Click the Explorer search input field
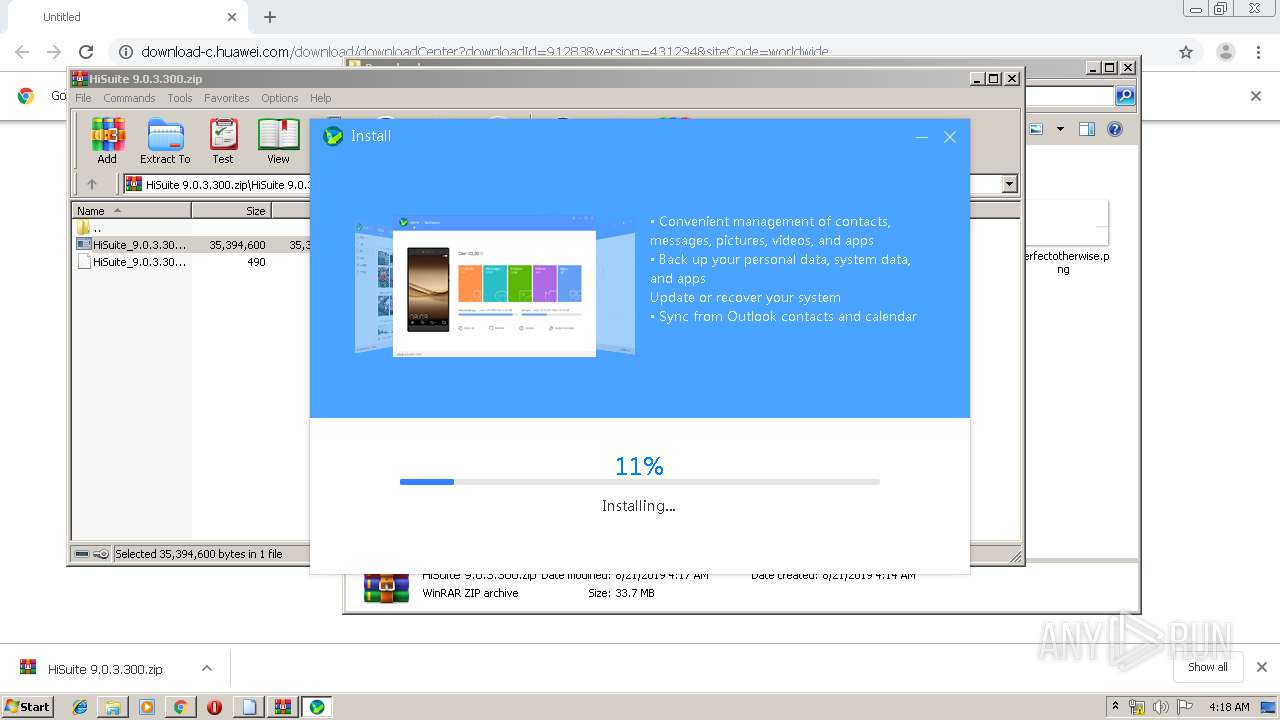This screenshot has height=720, width=1280. point(1069,96)
